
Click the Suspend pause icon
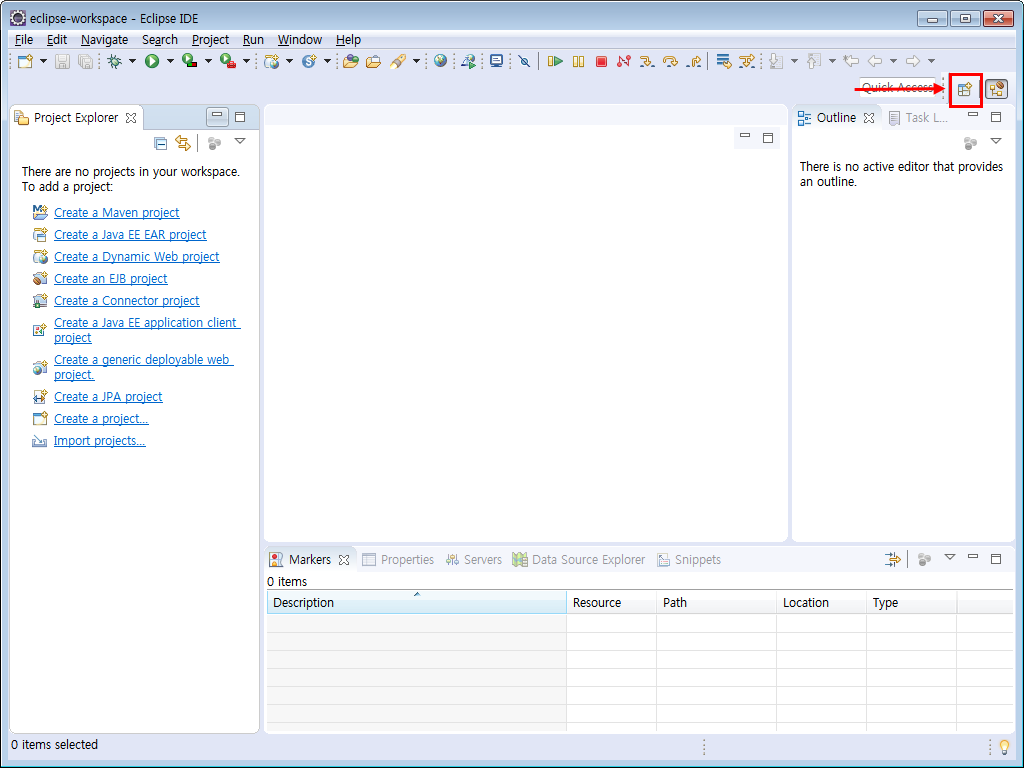point(579,61)
